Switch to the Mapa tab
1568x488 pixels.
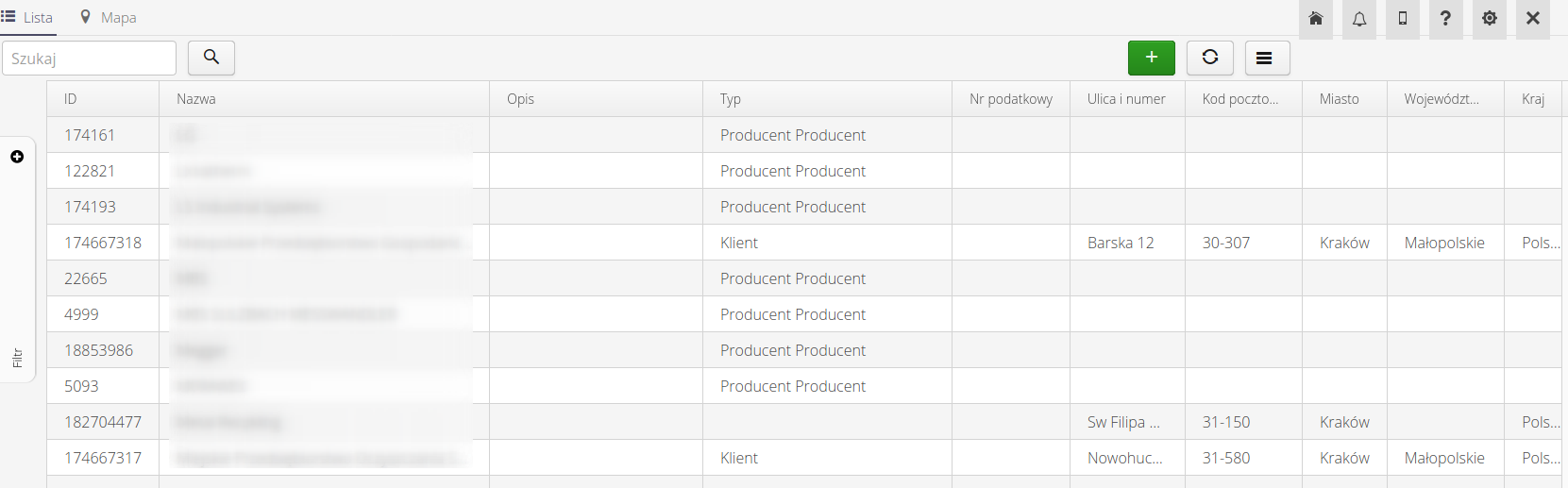point(109,18)
